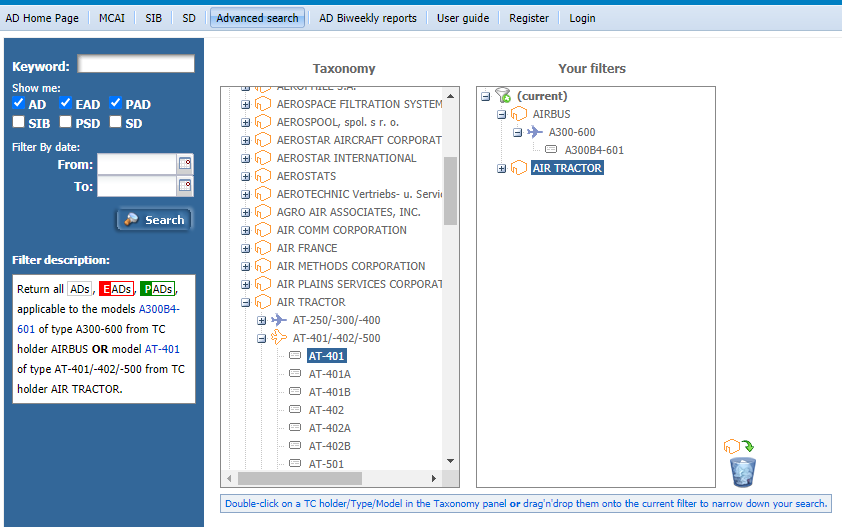Click the AIR METHODS CORPORATION holder icon
The image size is (842, 527).
click(x=263, y=266)
